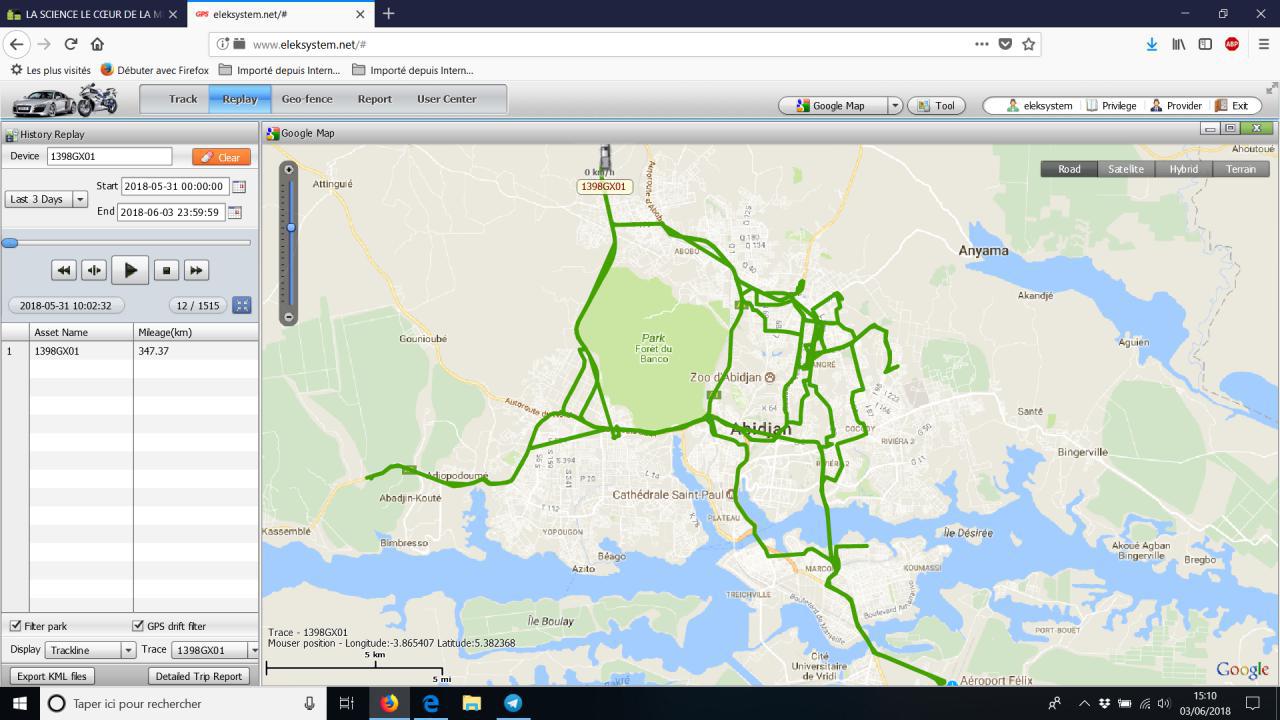Click the rewind replay button
The image size is (1280, 720).
point(63,270)
